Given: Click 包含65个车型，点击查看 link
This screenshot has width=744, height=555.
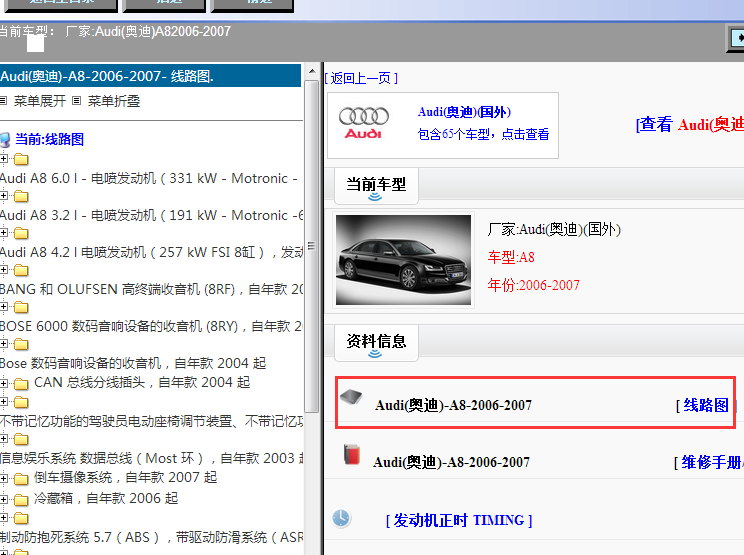Looking at the screenshot, I should pos(483,134).
